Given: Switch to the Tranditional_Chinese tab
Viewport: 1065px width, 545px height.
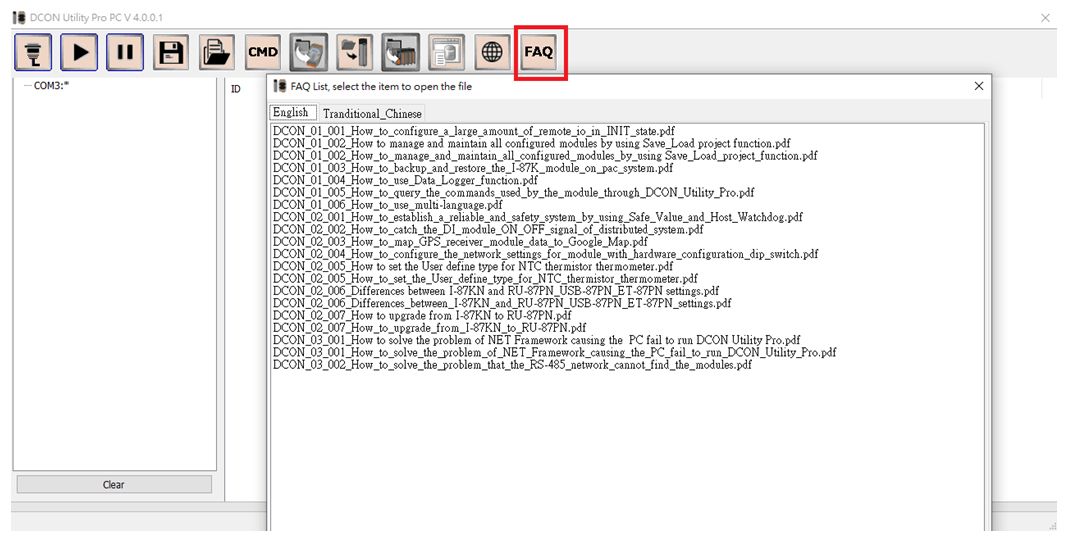Looking at the screenshot, I should click(372, 113).
